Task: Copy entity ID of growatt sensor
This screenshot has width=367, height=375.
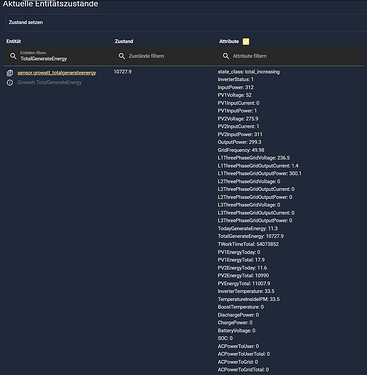Action: coord(10,73)
